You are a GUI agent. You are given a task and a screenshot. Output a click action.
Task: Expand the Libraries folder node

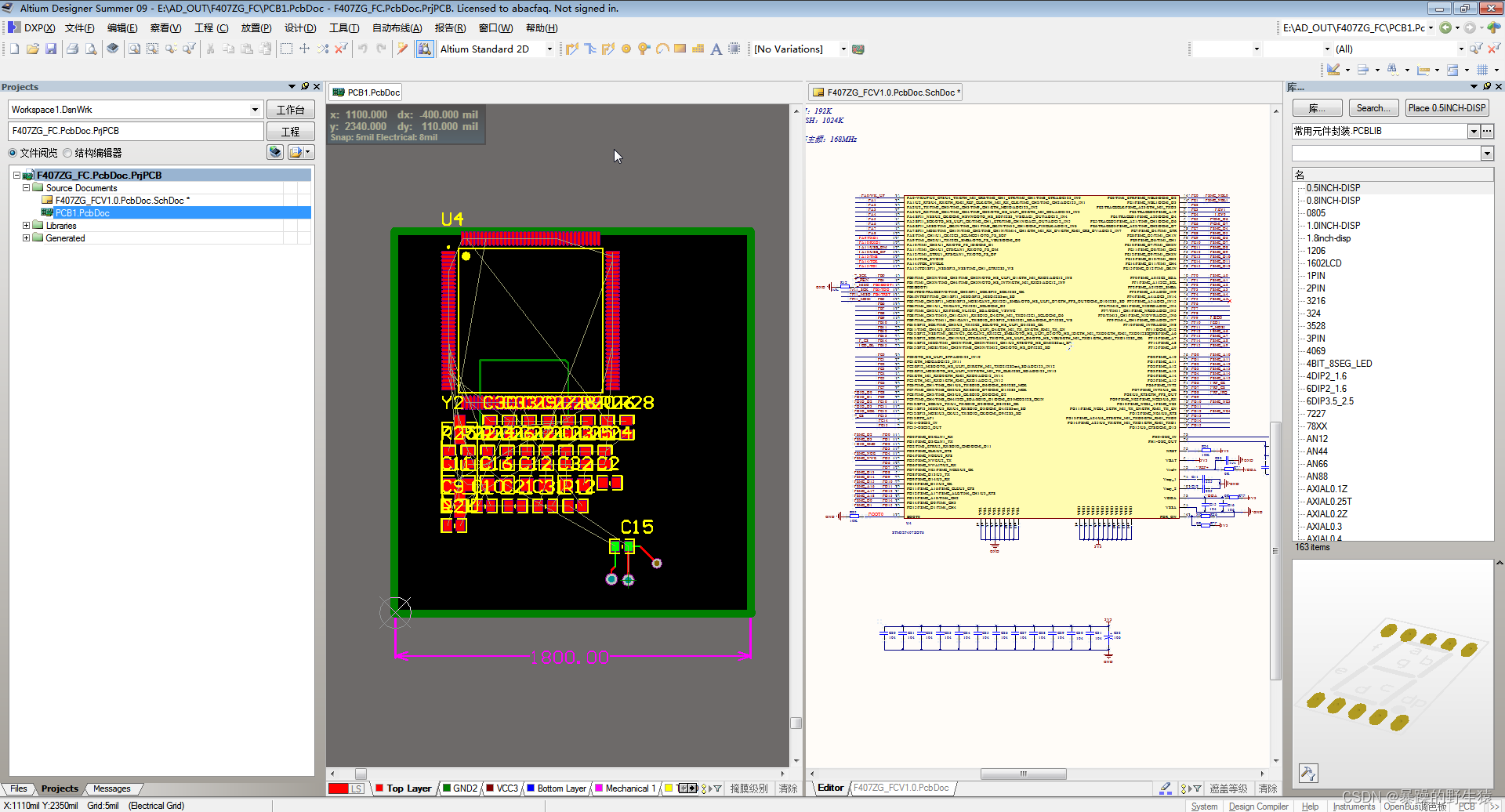tap(26, 226)
